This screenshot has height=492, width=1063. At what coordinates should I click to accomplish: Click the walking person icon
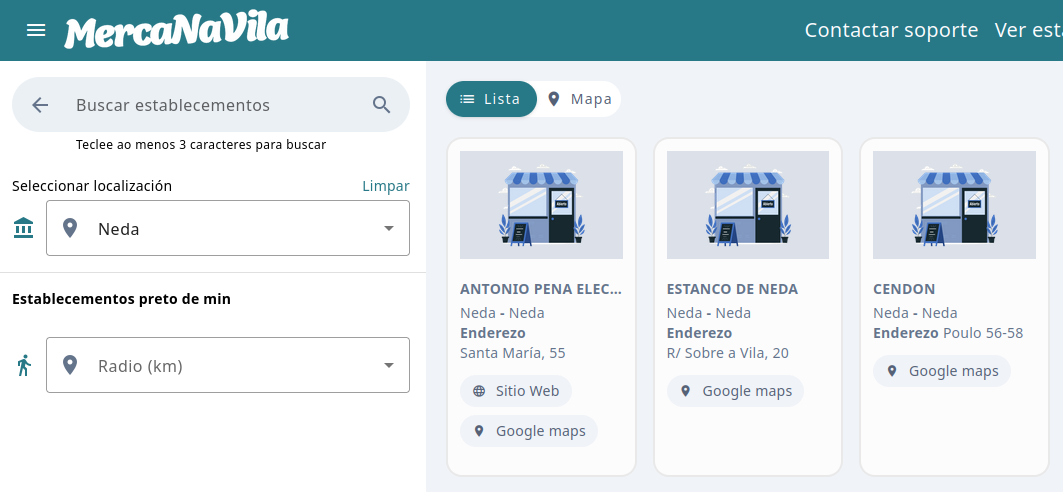[24, 365]
